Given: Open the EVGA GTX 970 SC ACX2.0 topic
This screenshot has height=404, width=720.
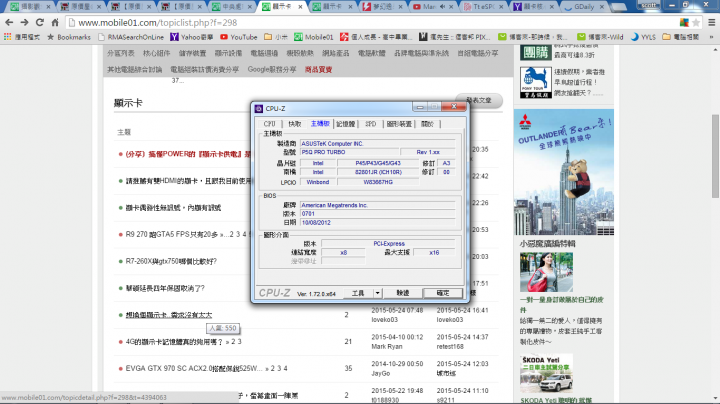Looking at the screenshot, I should (194, 368).
